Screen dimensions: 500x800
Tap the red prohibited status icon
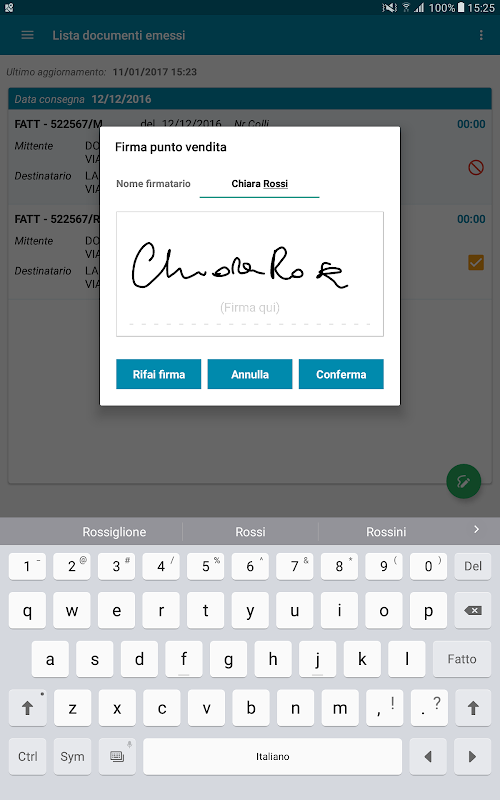(x=476, y=167)
